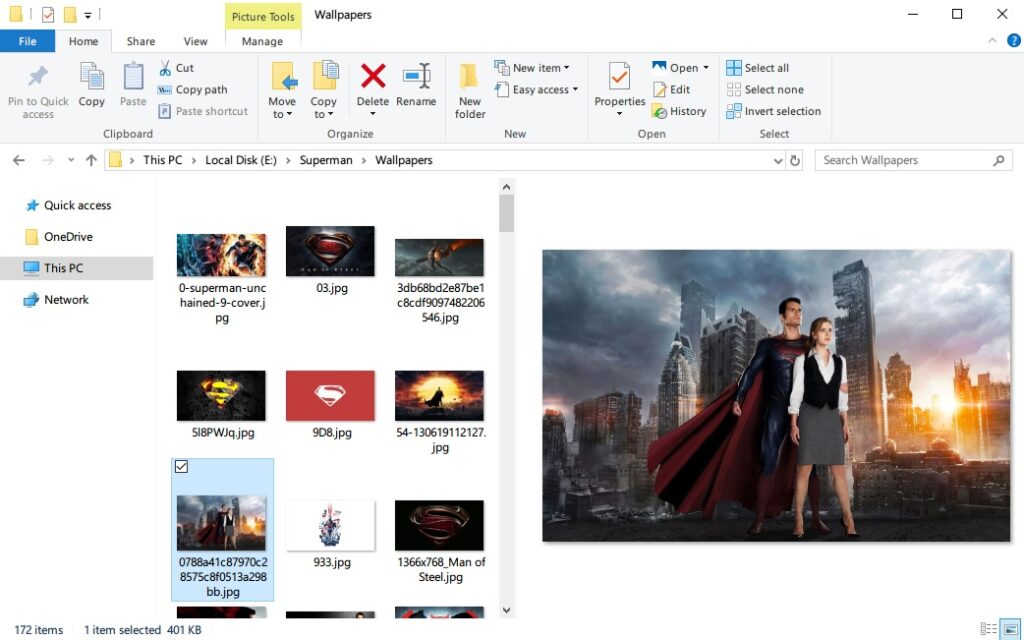Uncheck the selected wallpaper's checkbox

pyautogui.click(x=181, y=466)
